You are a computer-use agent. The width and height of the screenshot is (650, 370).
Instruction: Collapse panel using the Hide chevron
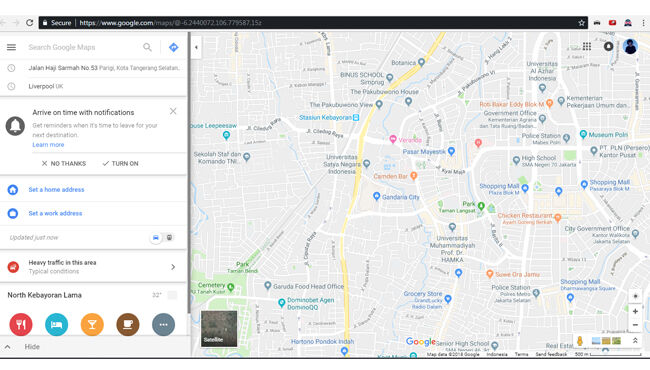point(8,347)
